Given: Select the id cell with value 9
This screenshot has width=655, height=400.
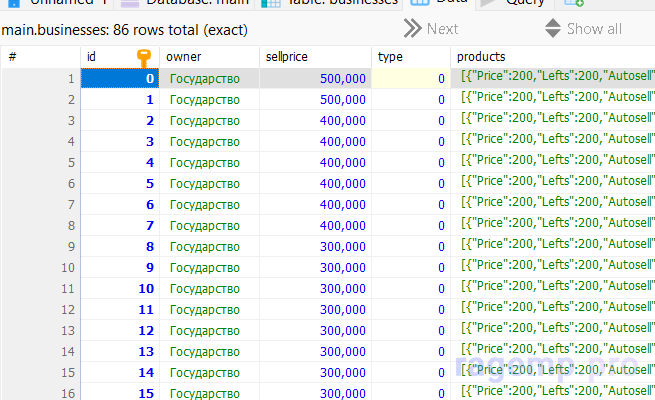Looking at the screenshot, I should tap(120, 268).
